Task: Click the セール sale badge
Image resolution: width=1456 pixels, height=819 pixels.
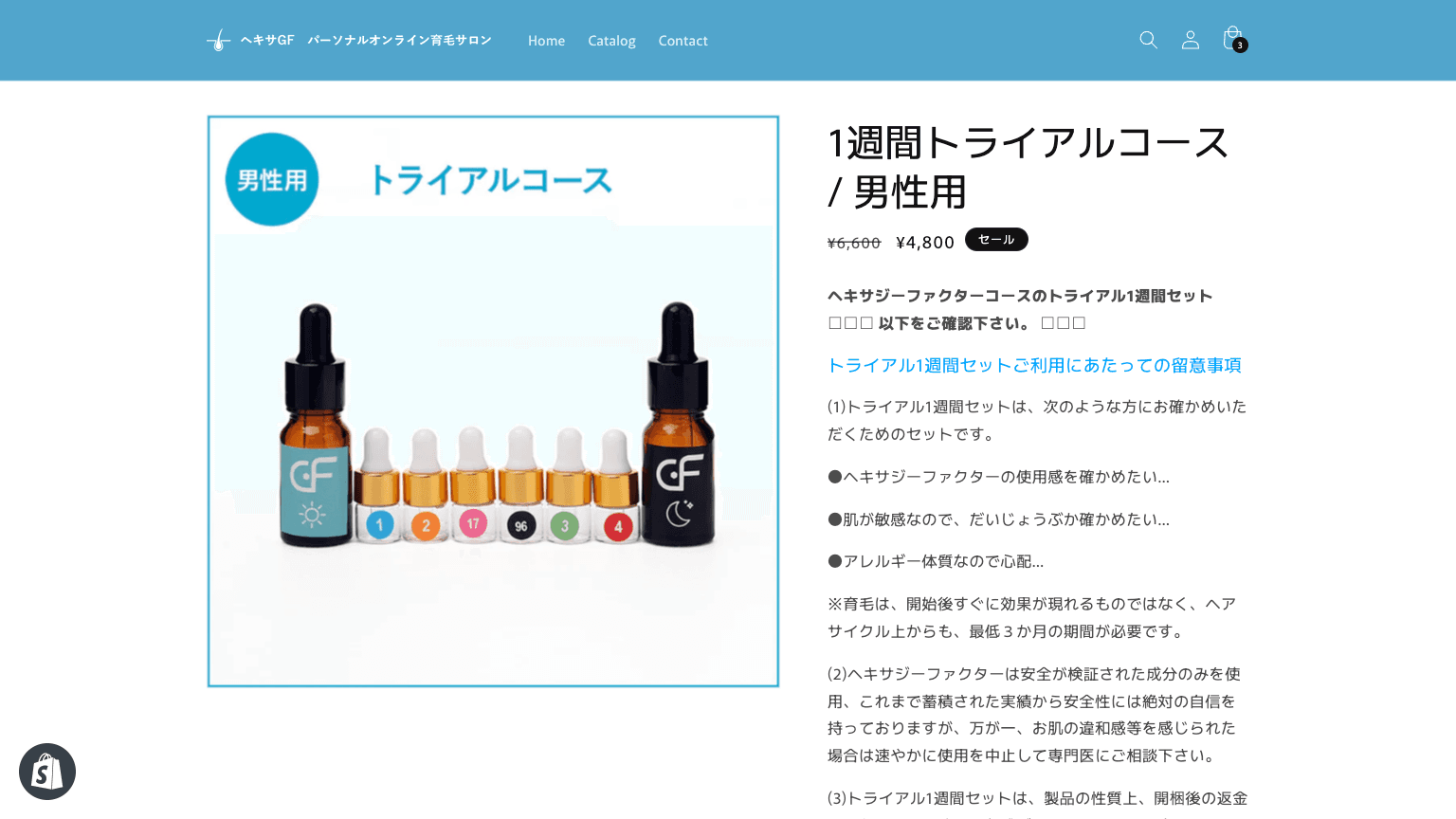Action: pyautogui.click(x=996, y=240)
